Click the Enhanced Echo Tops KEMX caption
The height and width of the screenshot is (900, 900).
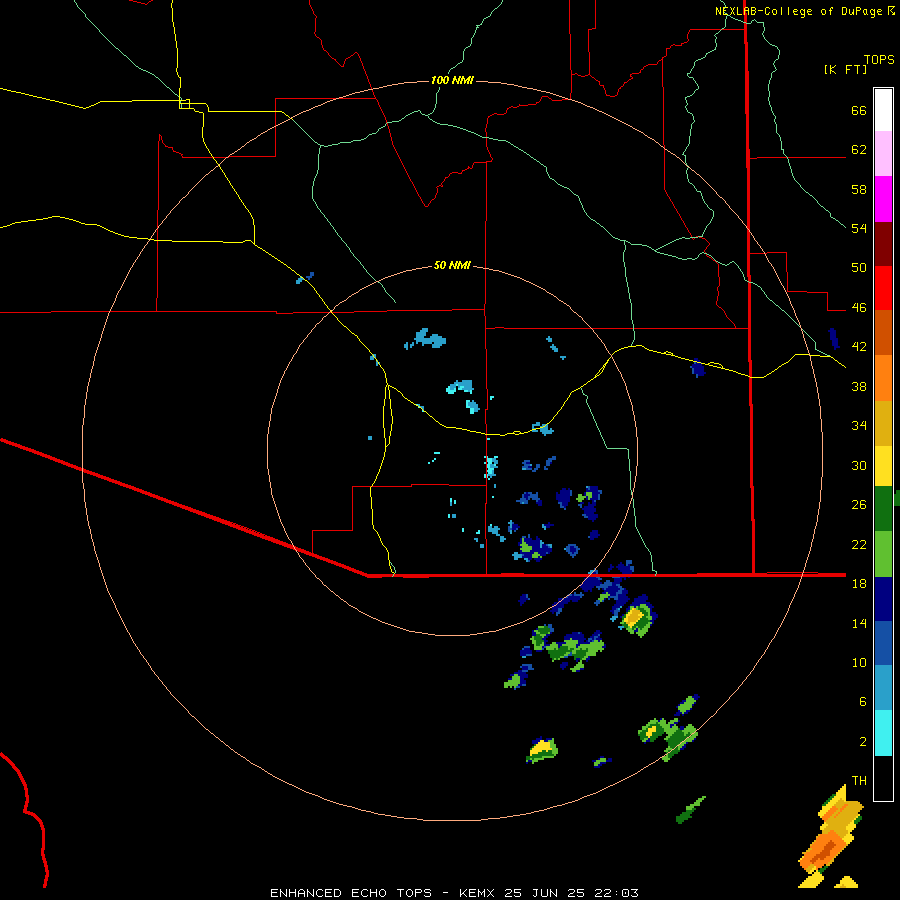pos(454,893)
